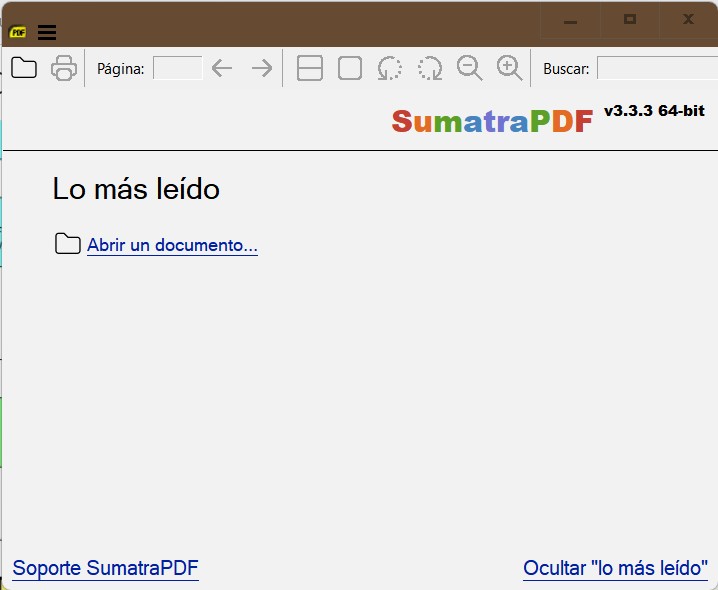
Task: Click folder icon beside Abrir un documento
Action: (x=68, y=244)
